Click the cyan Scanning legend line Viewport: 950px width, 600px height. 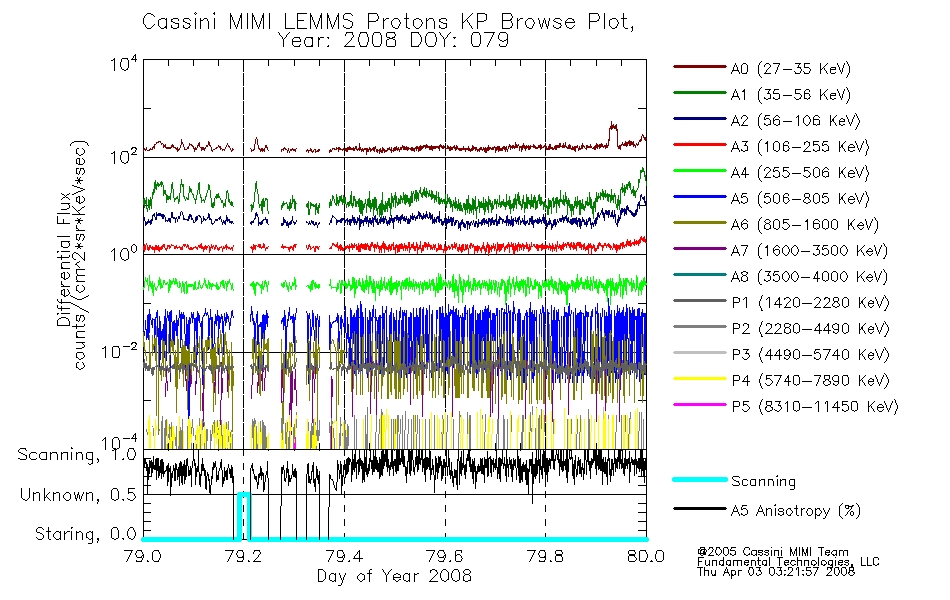(x=700, y=479)
